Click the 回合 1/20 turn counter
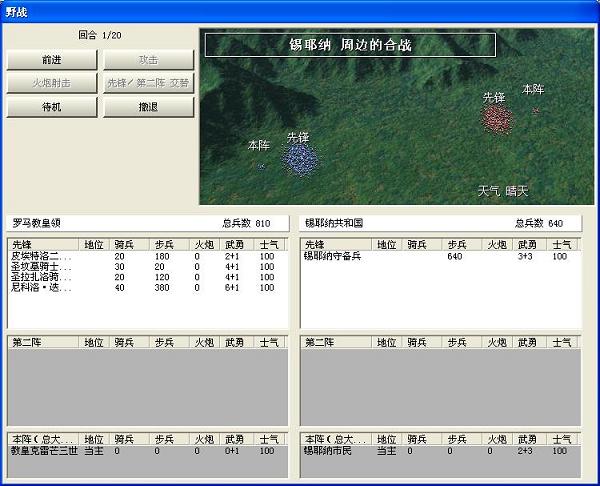600x486 pixels. tap(100, 35)
